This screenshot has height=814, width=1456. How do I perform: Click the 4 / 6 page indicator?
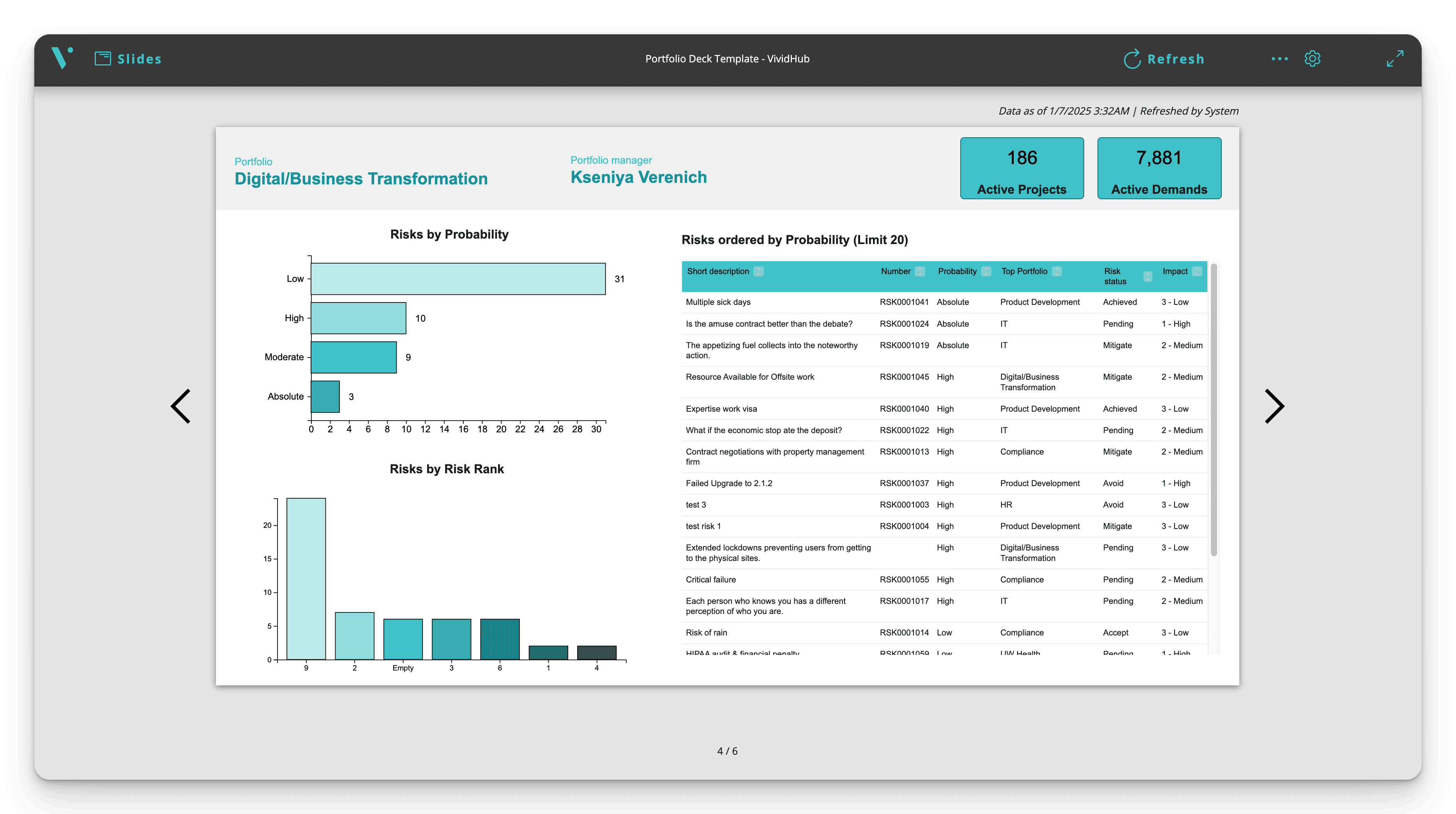[728, 751]
